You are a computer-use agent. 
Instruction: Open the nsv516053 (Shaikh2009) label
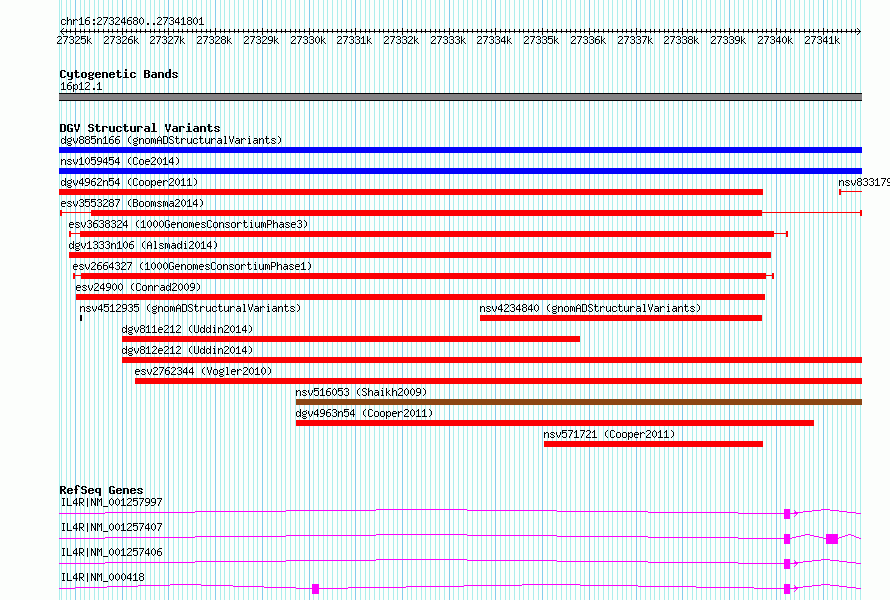(361, 392)
